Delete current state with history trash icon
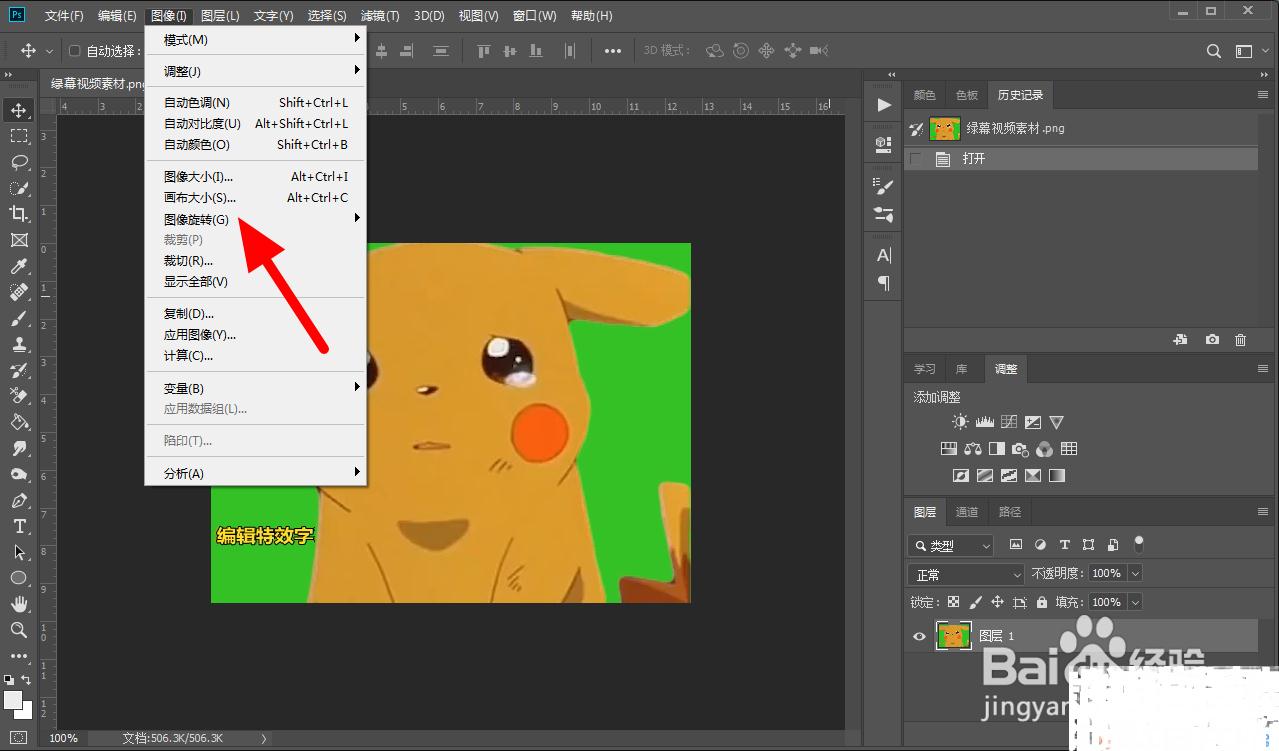 click(1240, 340)
